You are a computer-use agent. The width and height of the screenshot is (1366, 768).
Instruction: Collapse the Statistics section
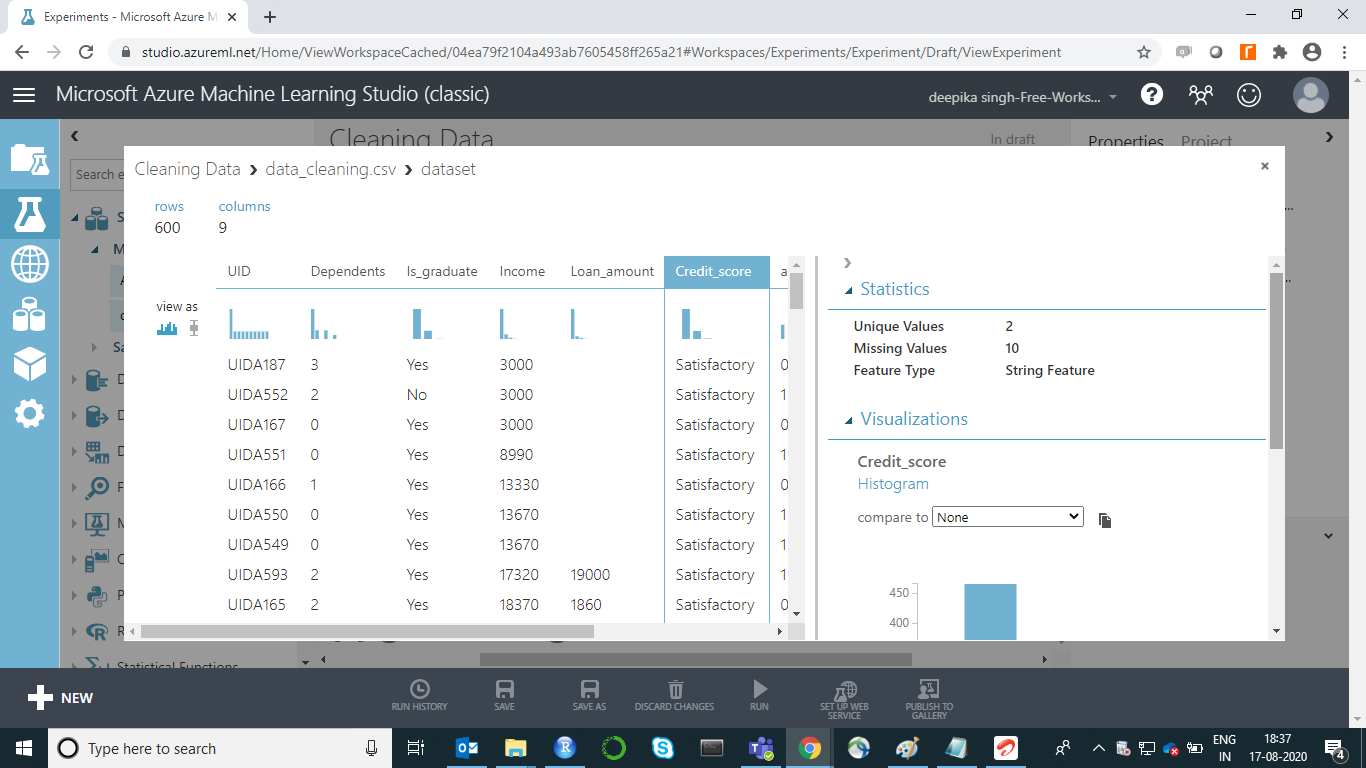[x=850, y=290]
